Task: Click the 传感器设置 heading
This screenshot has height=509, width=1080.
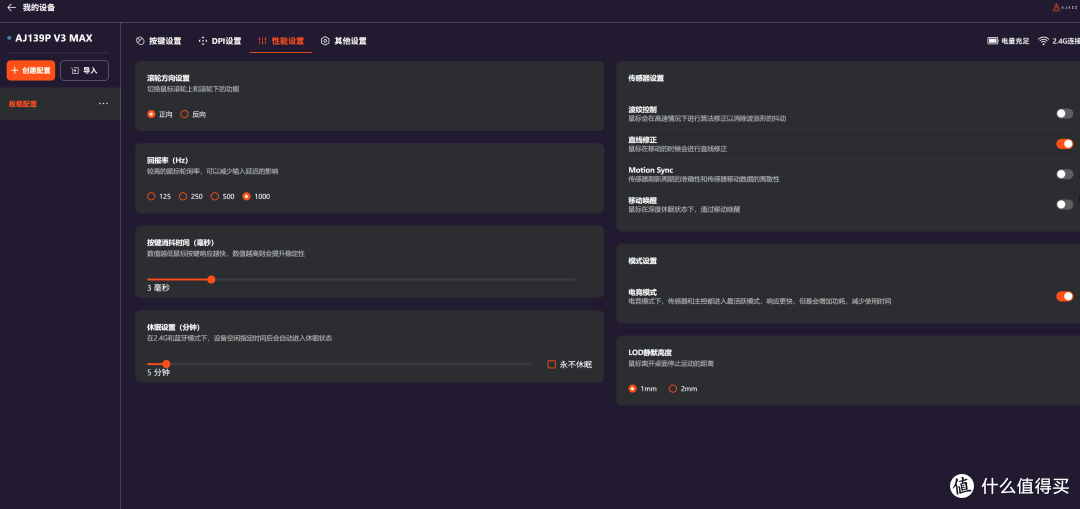Action: (646, 79)
